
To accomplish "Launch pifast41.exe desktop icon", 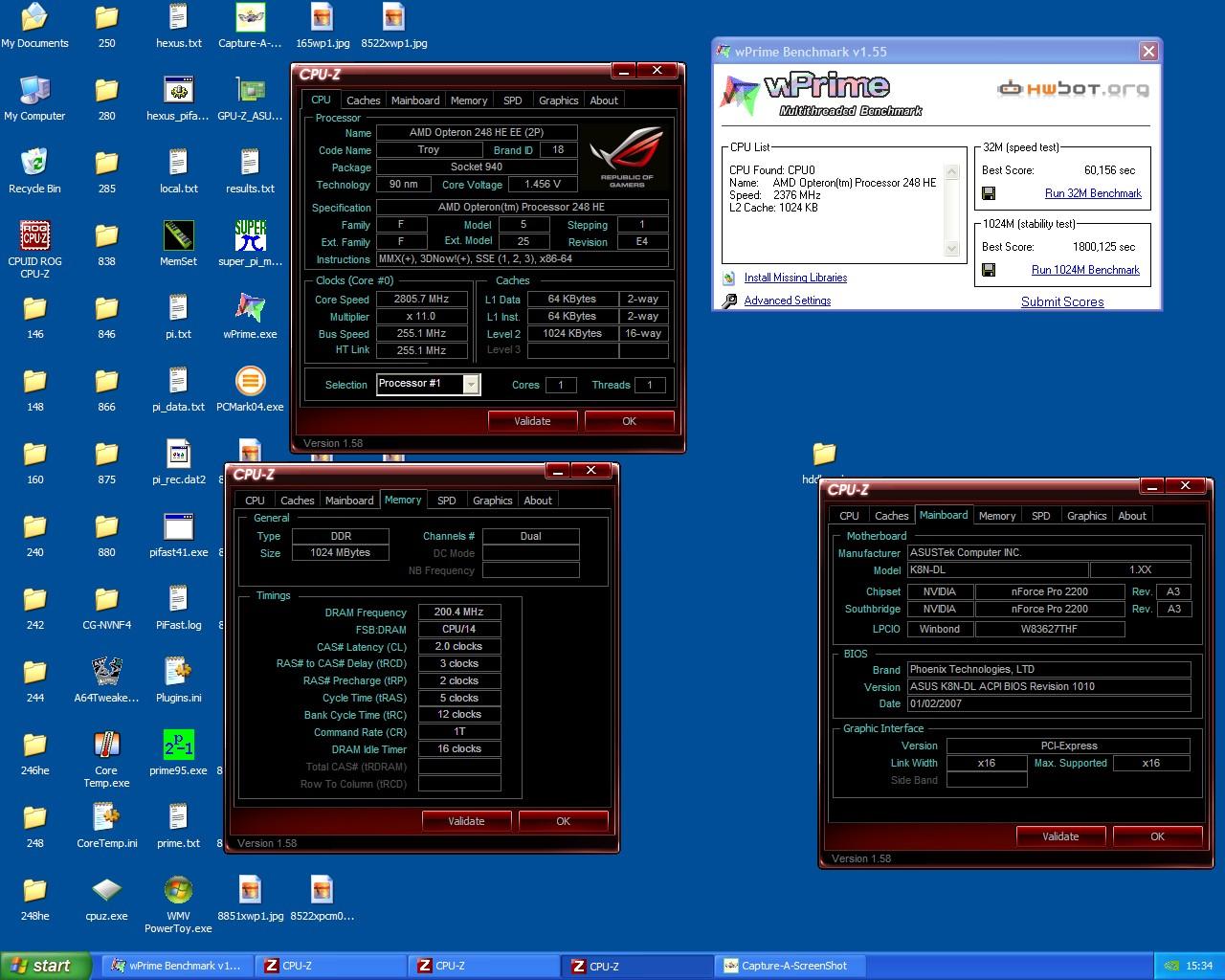I will click(178, 527).
